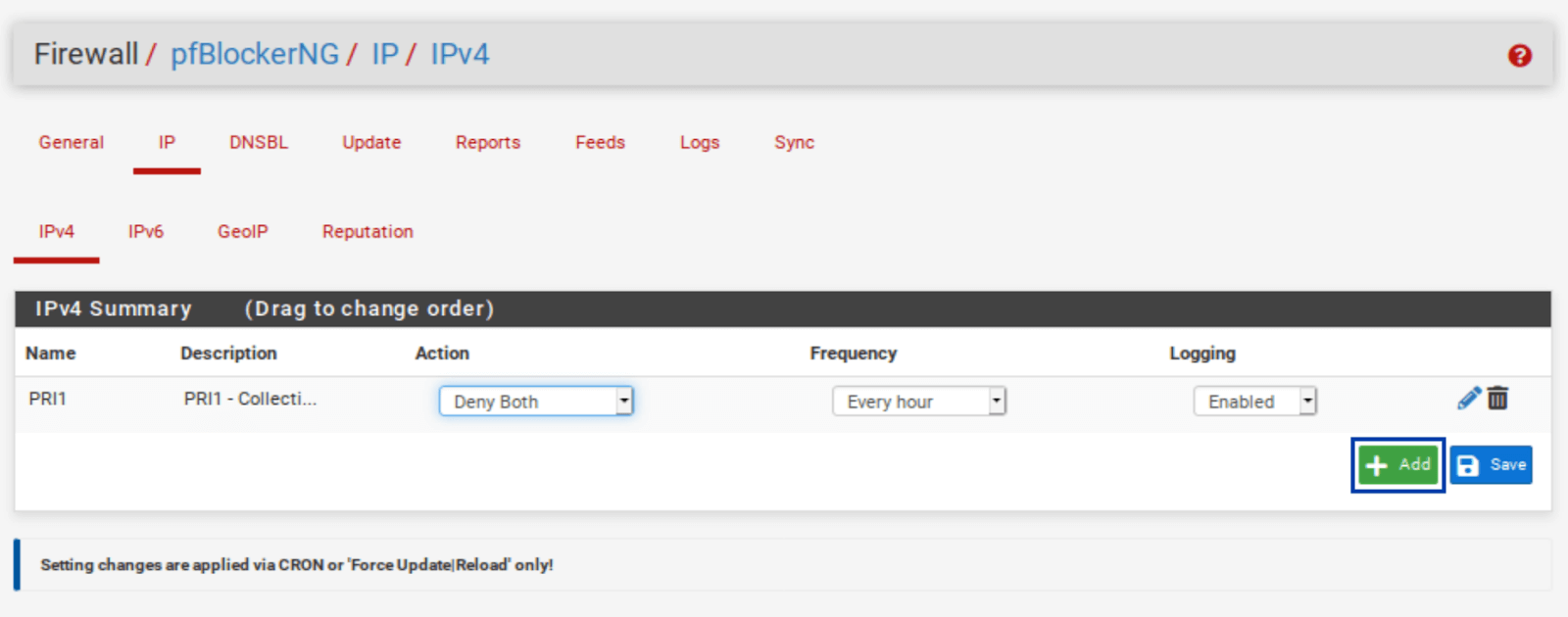Open the Logs tab
Image resolution: width=1568 pixels, height=617 pixels.
pos(700,142)
